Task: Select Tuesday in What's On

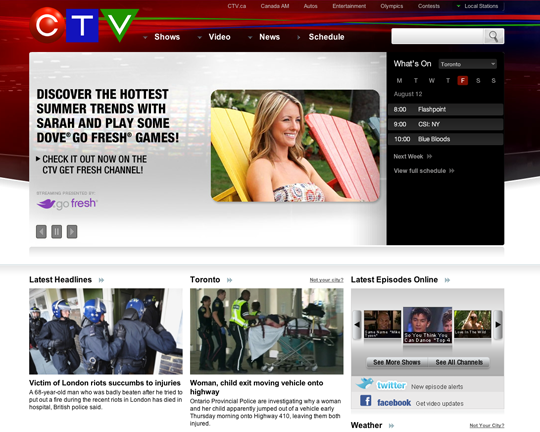Action: coord(416,81)
